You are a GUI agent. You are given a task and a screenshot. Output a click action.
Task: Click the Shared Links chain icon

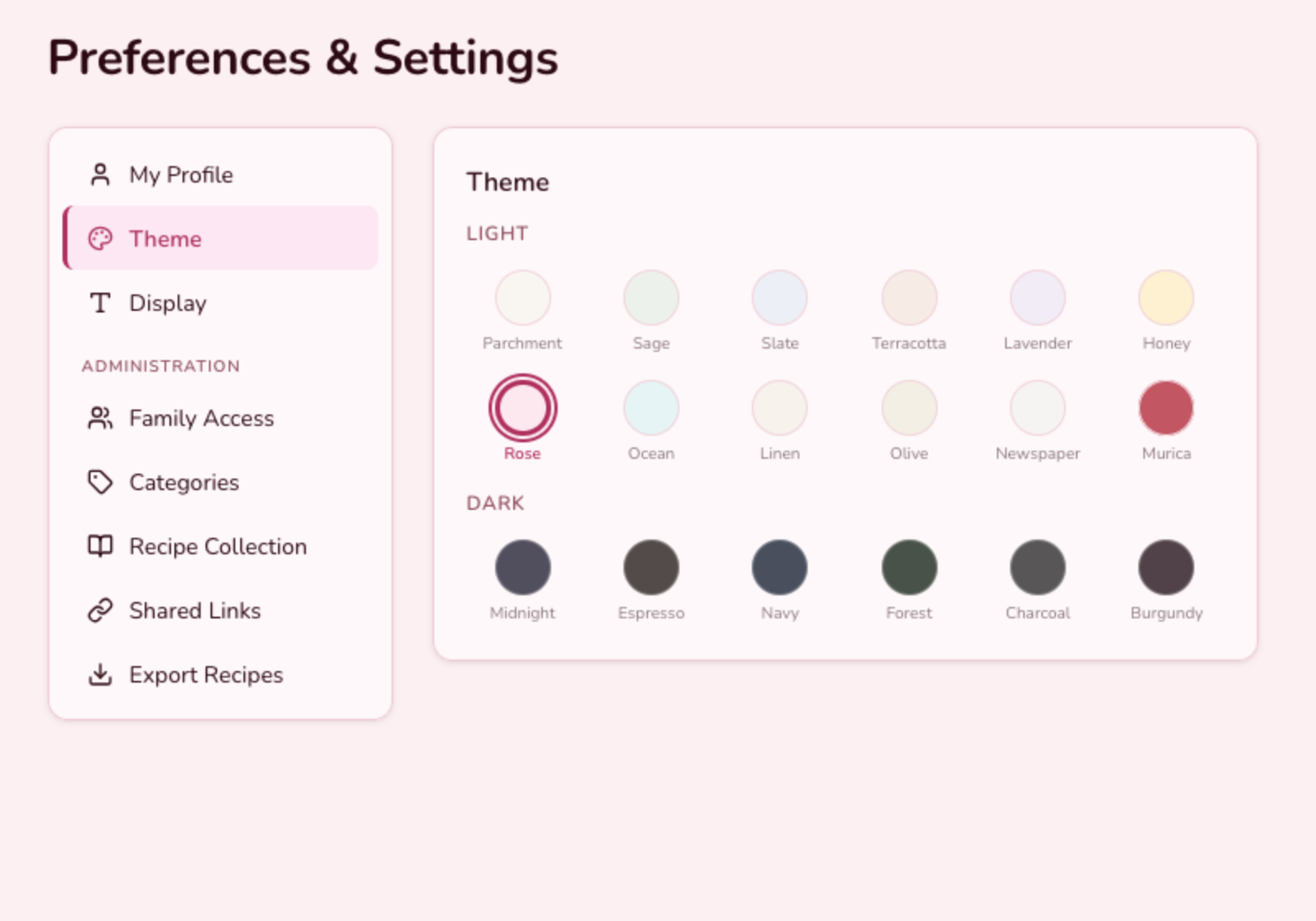click(100, 610)
